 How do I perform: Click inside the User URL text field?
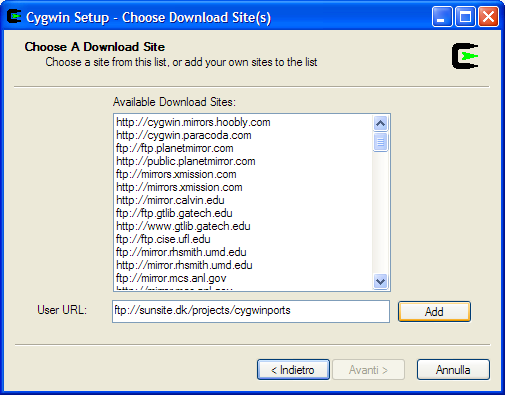(x=251, y=311)
